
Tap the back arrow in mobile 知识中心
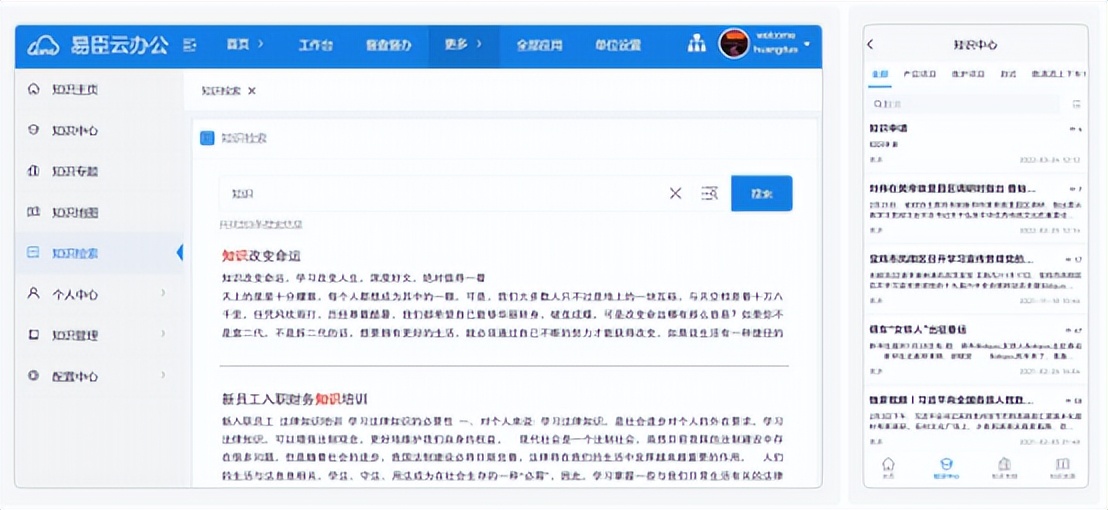(871, 45)
